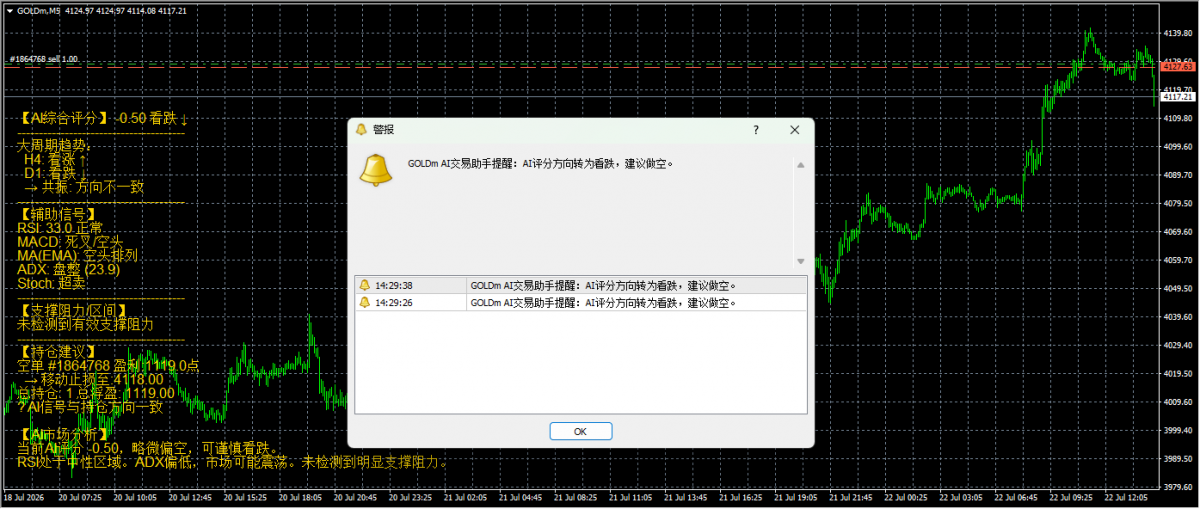Click the 21 Jul 02:05 time axis label
1200x509 pixels.
tap(464, 498)
